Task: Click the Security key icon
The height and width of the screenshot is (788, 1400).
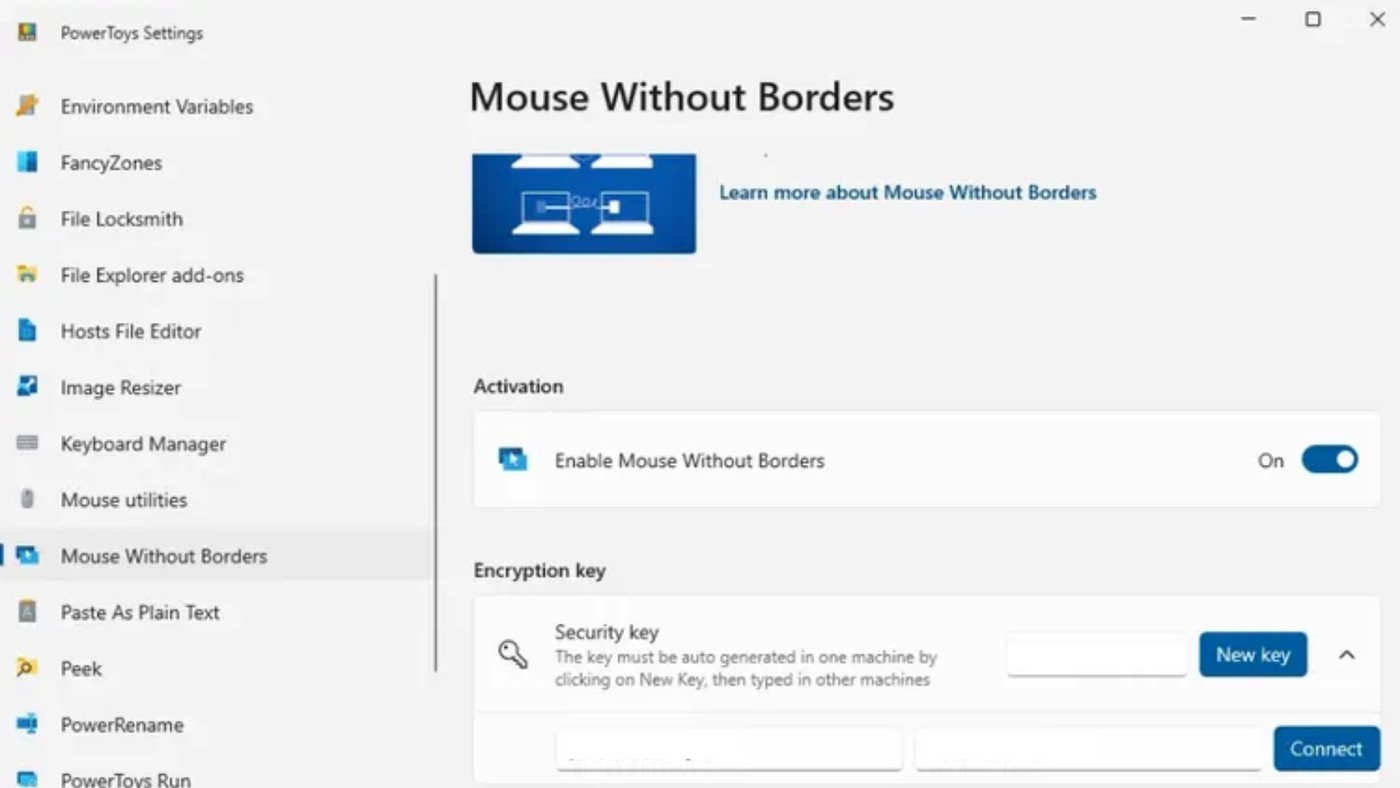Action: (513, 654)
